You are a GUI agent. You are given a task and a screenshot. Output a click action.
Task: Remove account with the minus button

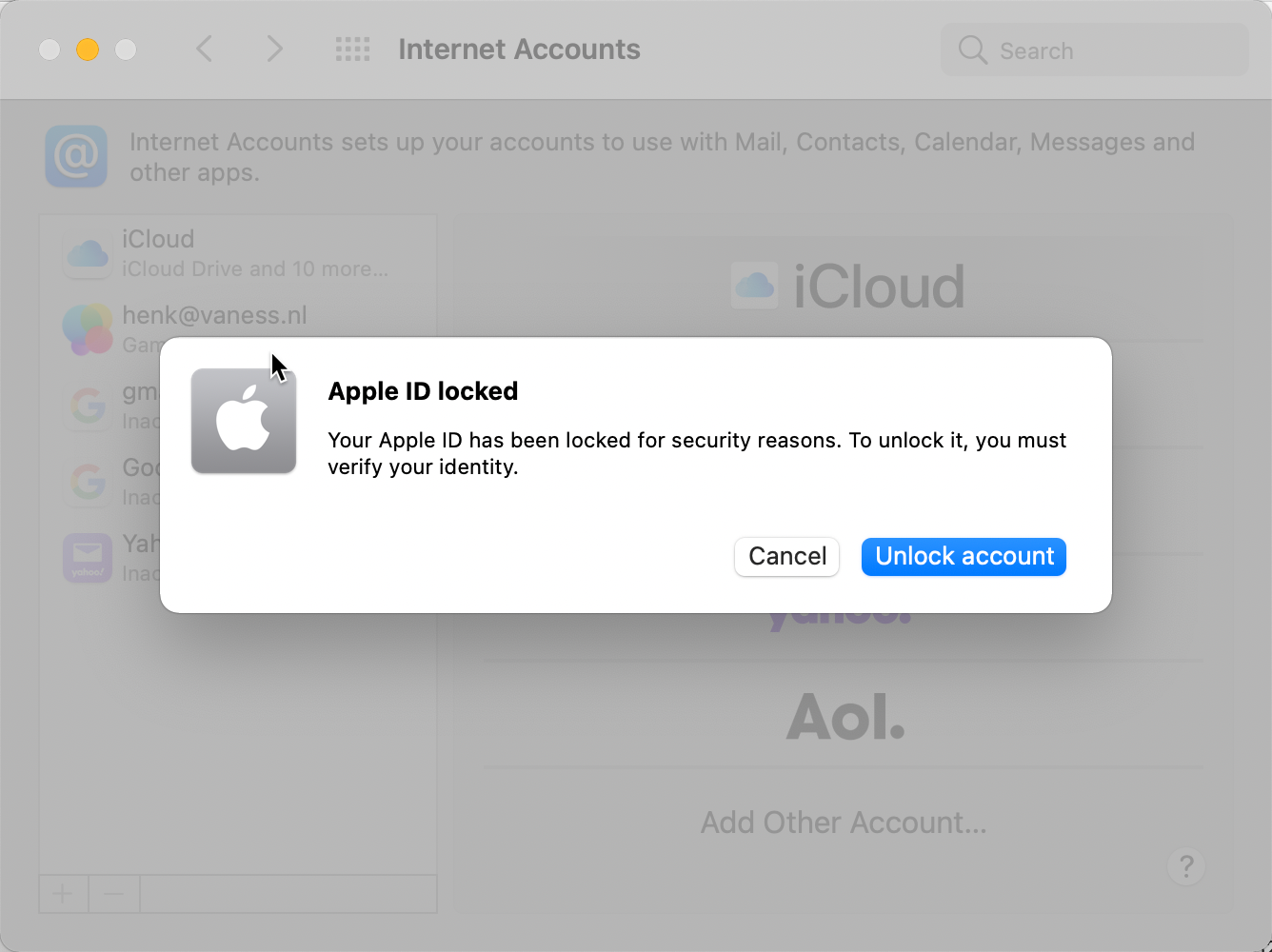(114, 894)
